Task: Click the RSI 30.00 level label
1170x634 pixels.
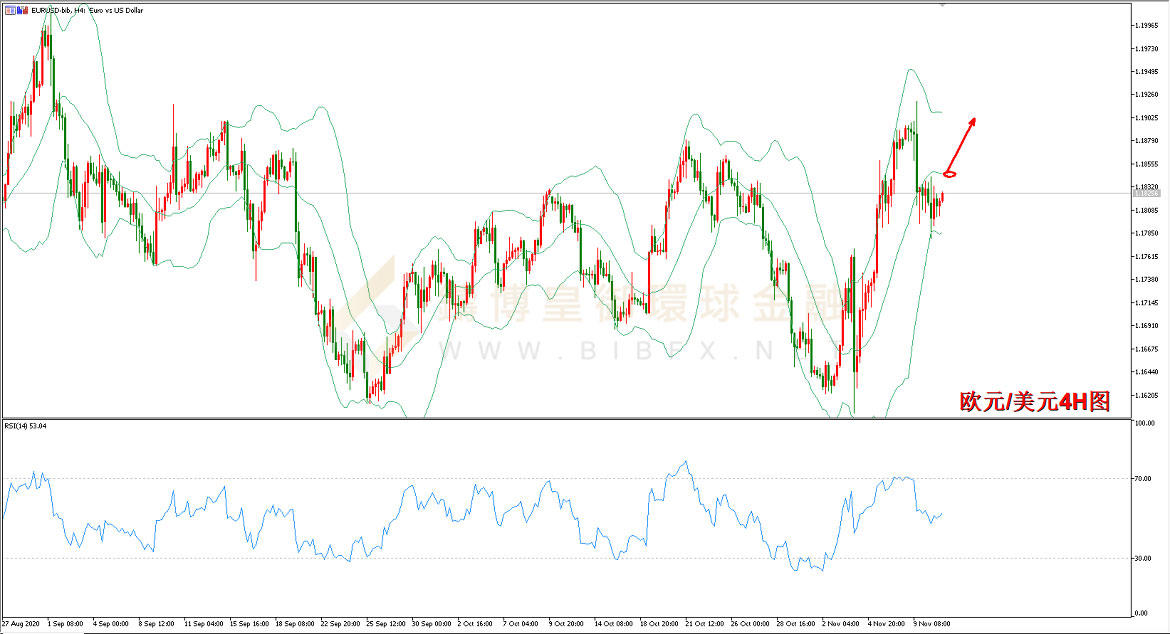Action: pyautogui.click(x=1142, y=558)
